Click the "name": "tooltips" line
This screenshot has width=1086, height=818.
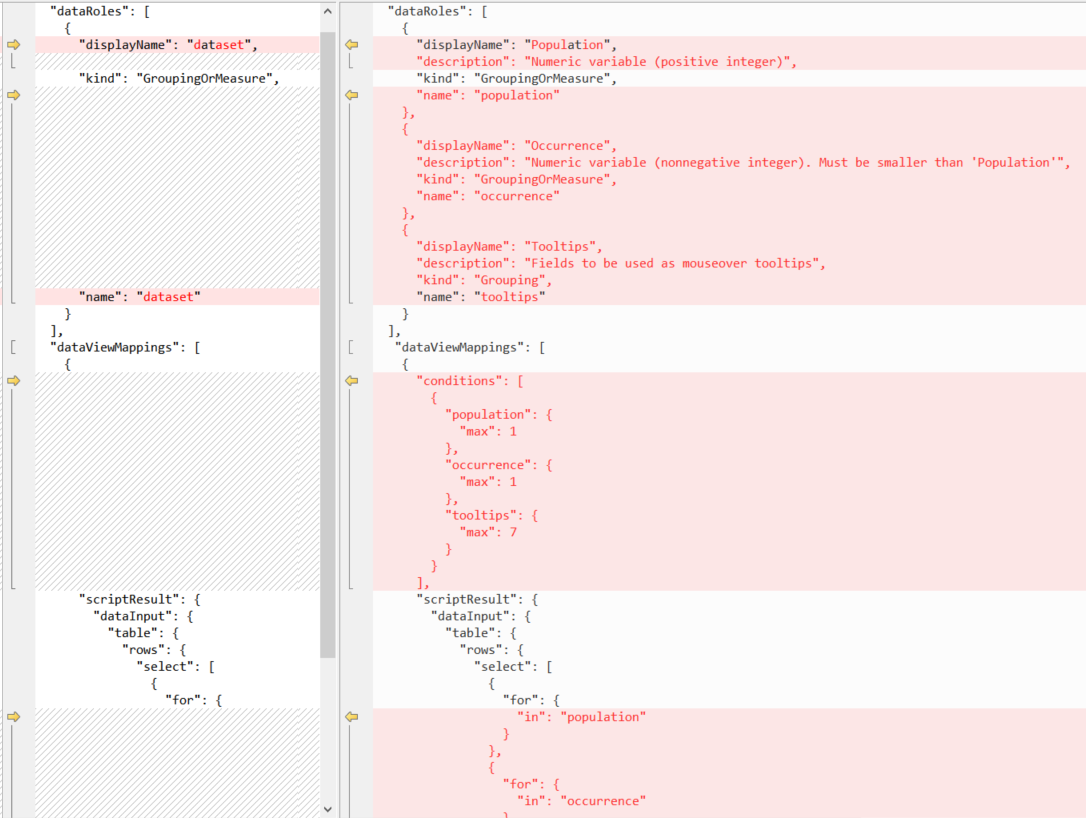click(x=481, y=297)
